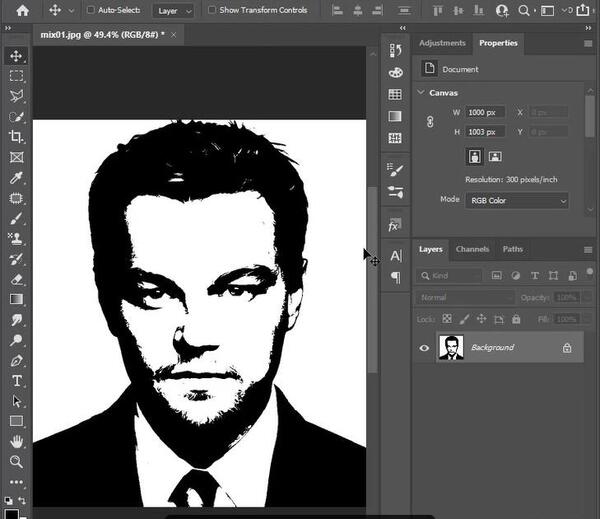600x519 pixels.
Task: Open the Styles fx panel icon
Action: (x=395, y=225)
